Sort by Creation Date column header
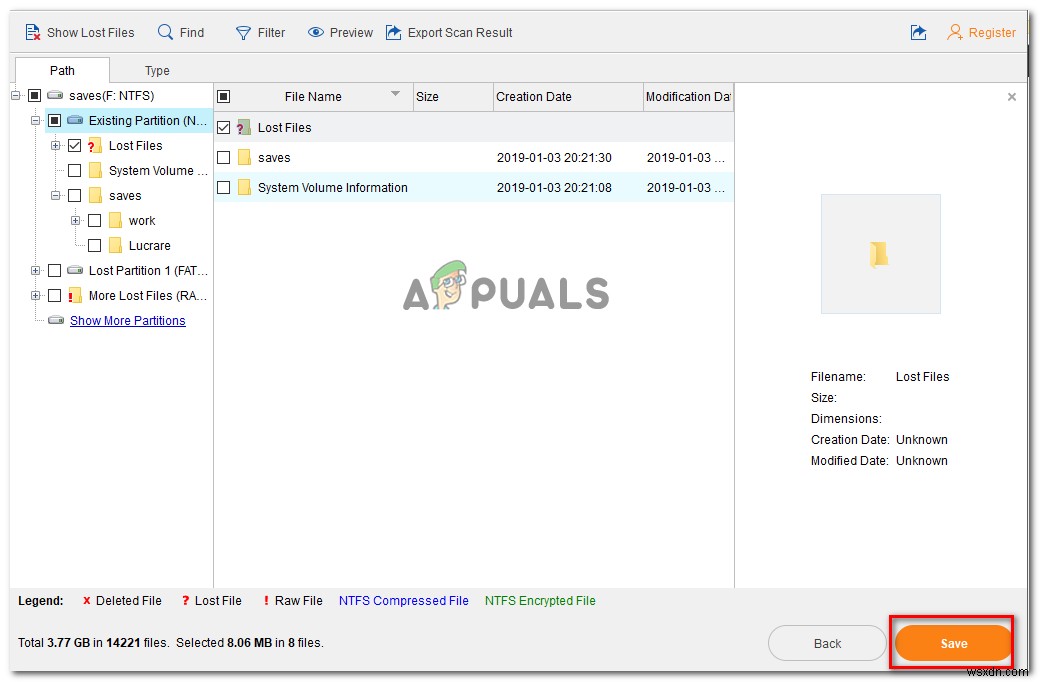This screenshot has width=1040, height=682. coord(568,96)
